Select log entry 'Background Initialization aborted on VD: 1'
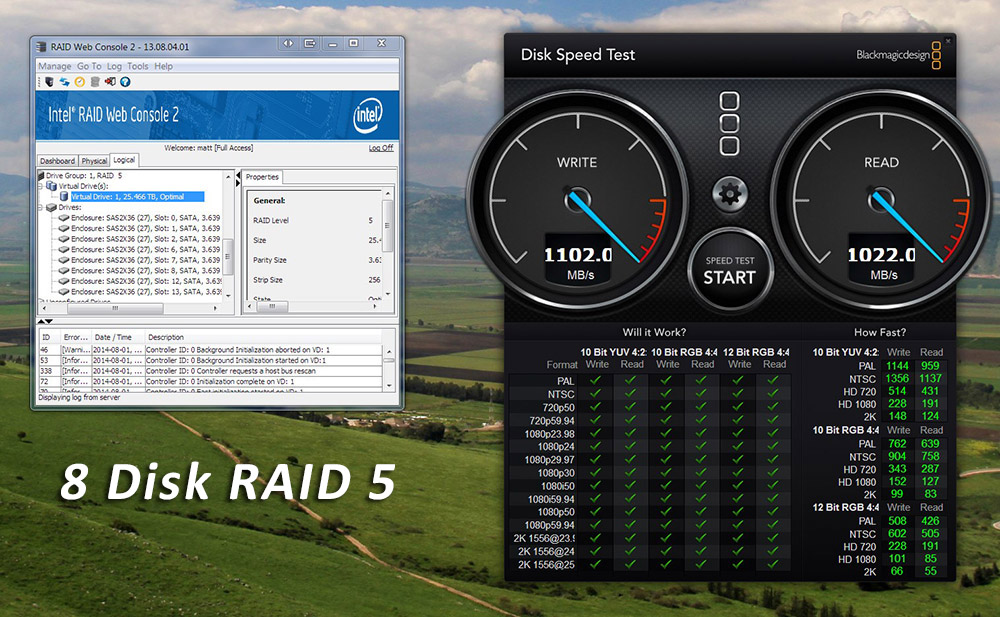This screenshot has height=617, width=1000. point(211,350)
